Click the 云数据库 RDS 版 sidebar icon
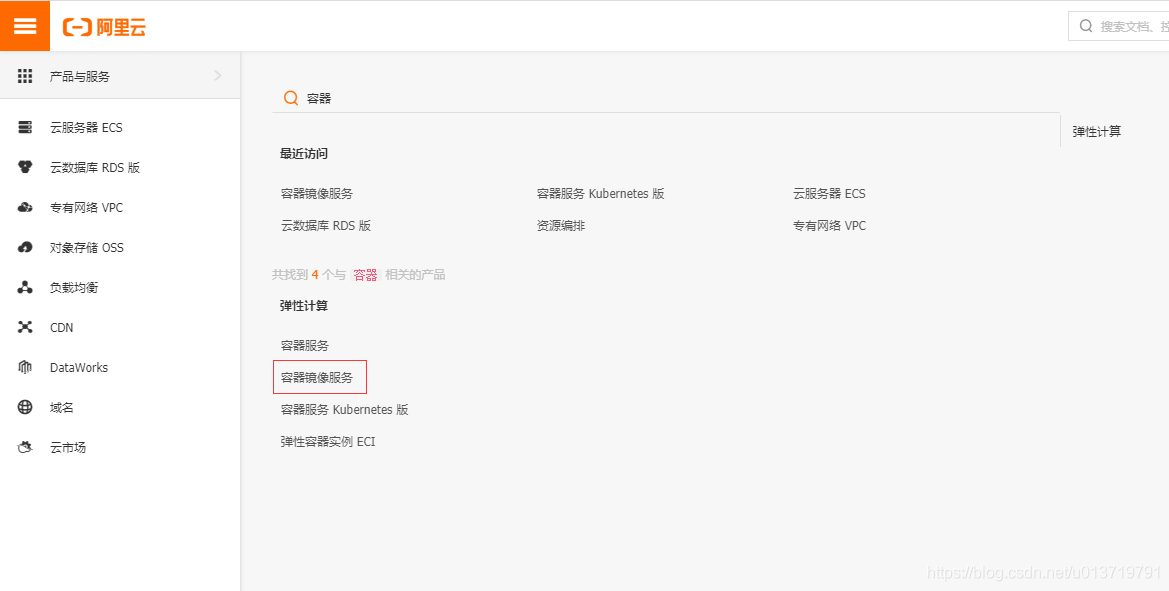 click(25, 167)
